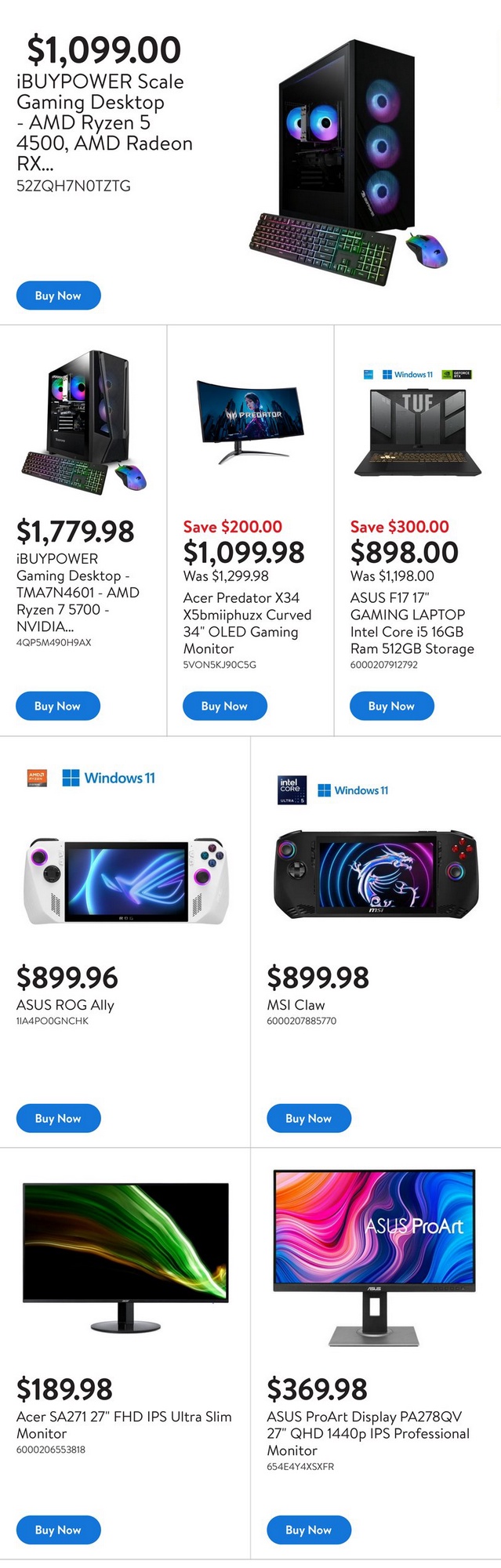Click the Windows 11 logo above ROG Ally

pyautogui.click(x=109, y=778)
